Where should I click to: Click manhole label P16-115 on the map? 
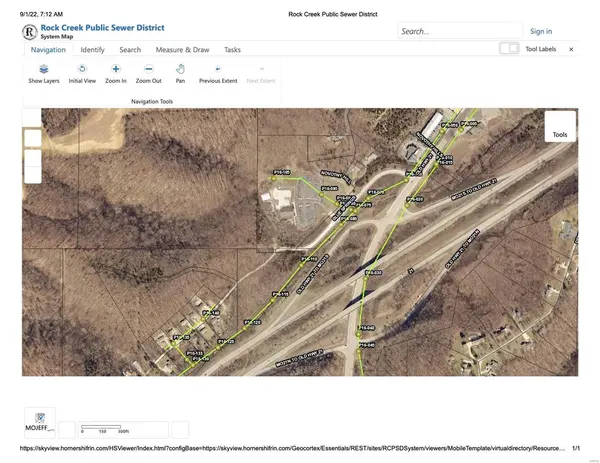click(x=280, y=294)
